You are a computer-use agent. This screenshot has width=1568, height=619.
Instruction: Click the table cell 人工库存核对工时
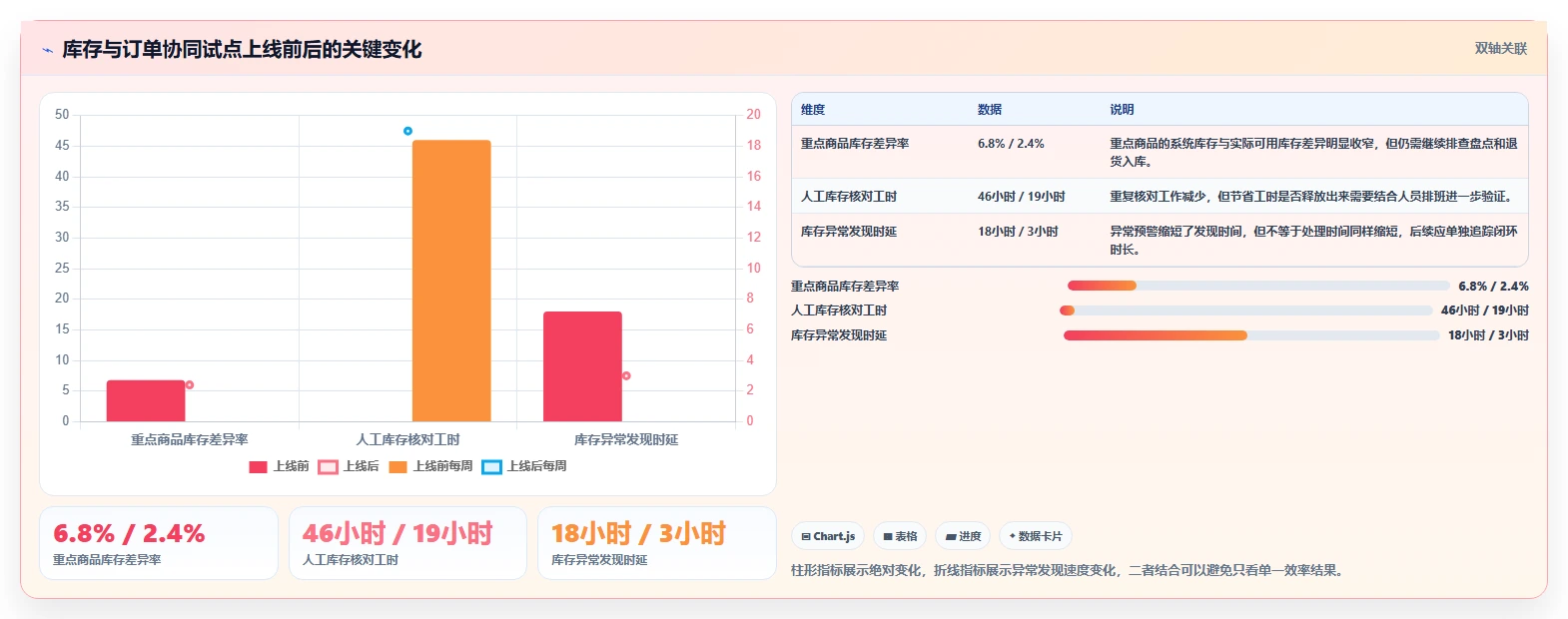coord(849,197)
